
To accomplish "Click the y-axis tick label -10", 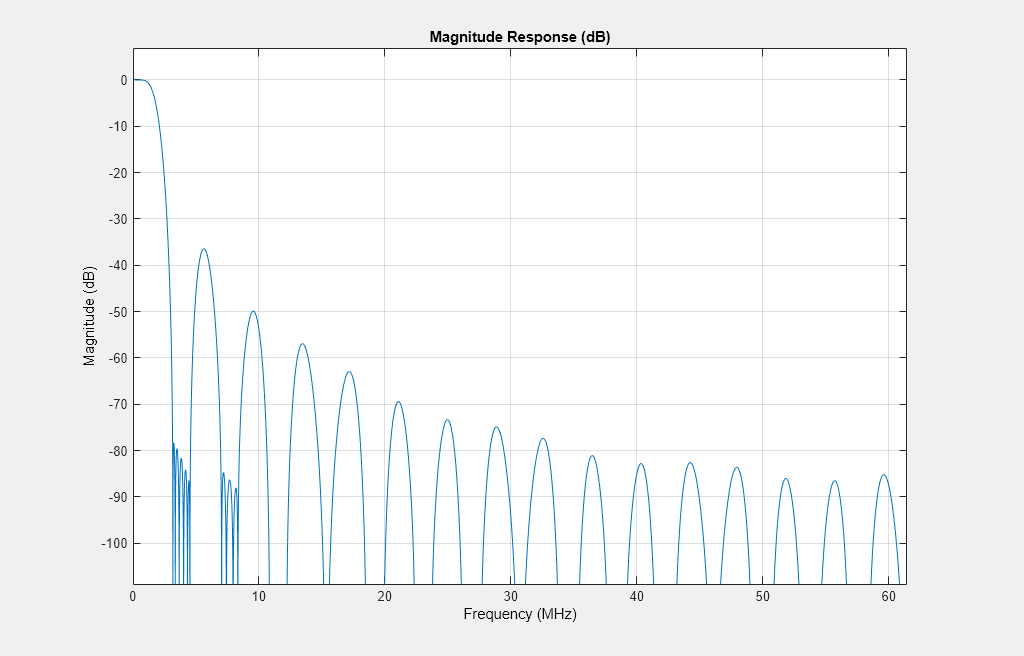I will [118, 126].
